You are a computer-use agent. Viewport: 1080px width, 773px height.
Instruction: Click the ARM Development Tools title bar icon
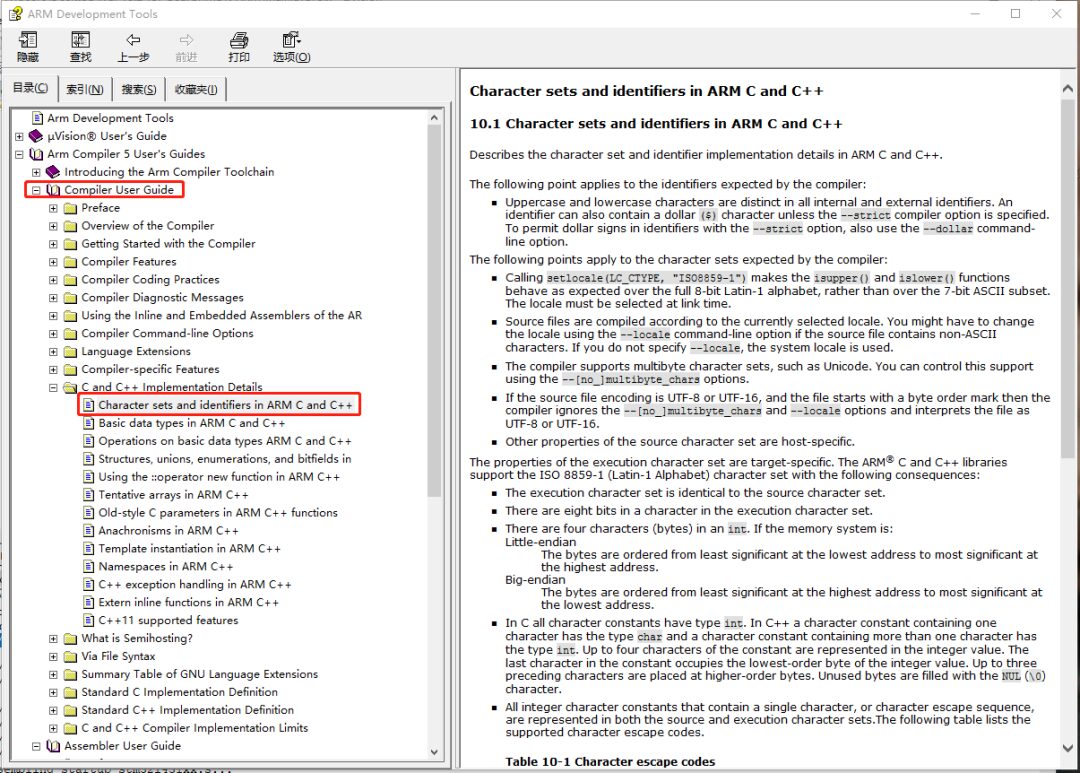tap(15, 13)
